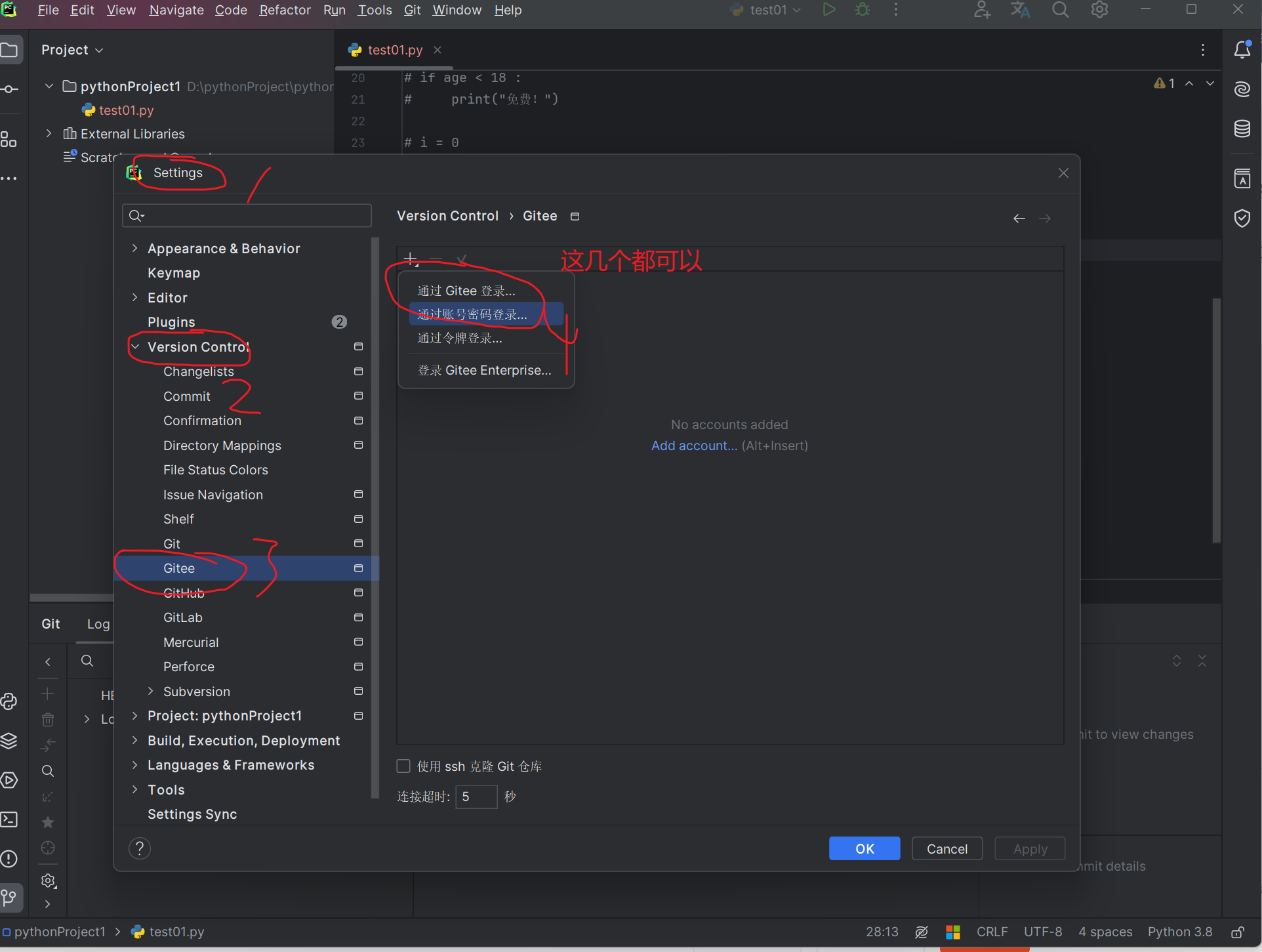Screen dimensions: 1262x952
Task: Click the UTF-8 encoding in status bar
Action: point(1042,932)
